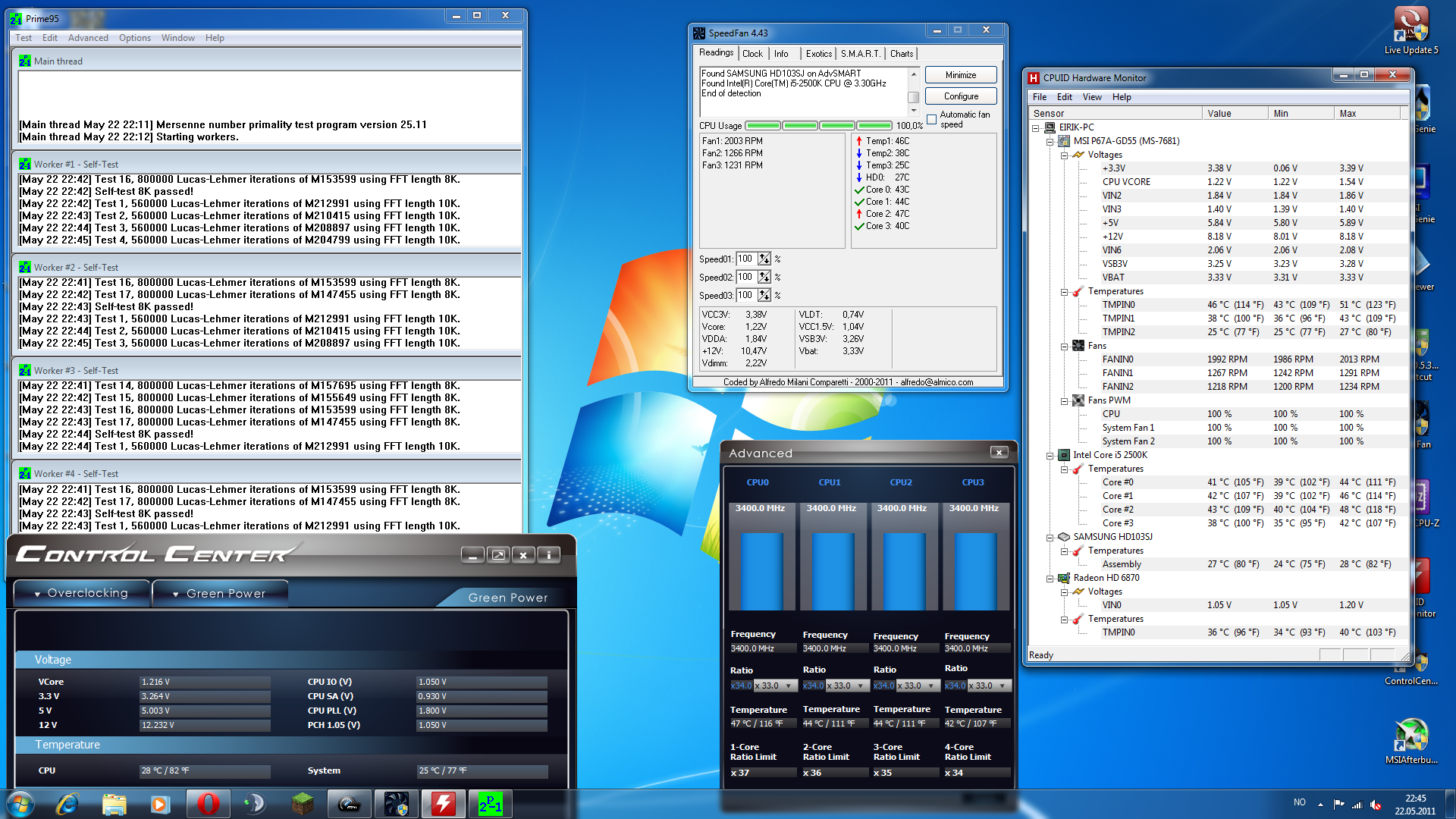Click the SpeedFan detection log scrollbar
The height and width of the screenshot is (819, 1456).
(x=914, y=92)
